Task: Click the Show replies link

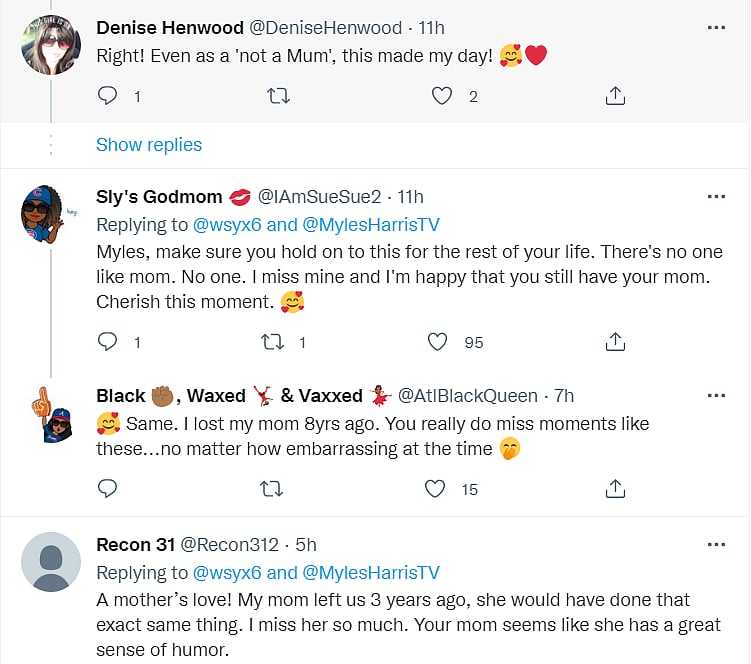Action: (x=149, y=145)
